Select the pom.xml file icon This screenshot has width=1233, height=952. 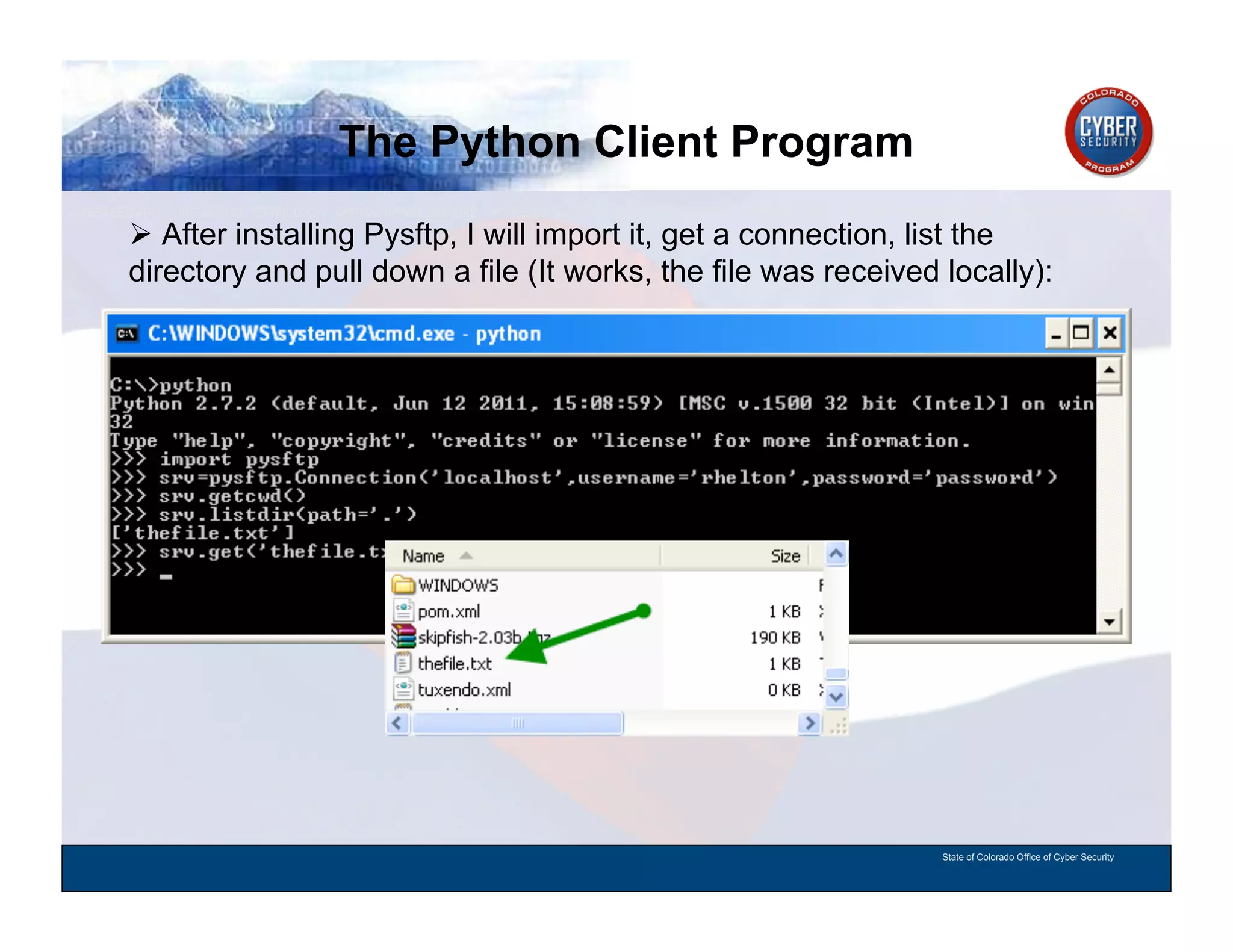click(403, 611)
